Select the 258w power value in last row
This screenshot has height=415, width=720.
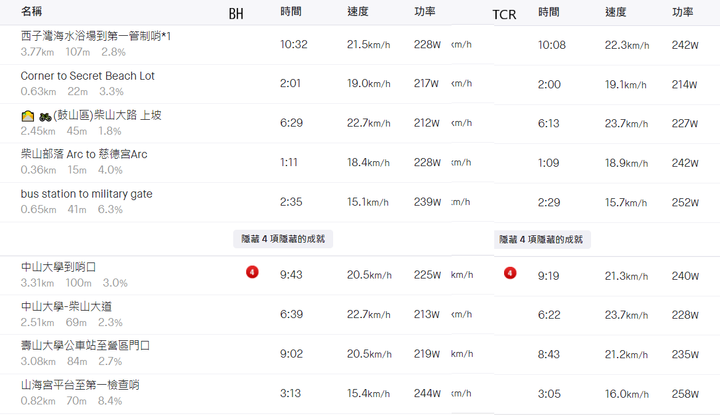click(x=685, y=394)
